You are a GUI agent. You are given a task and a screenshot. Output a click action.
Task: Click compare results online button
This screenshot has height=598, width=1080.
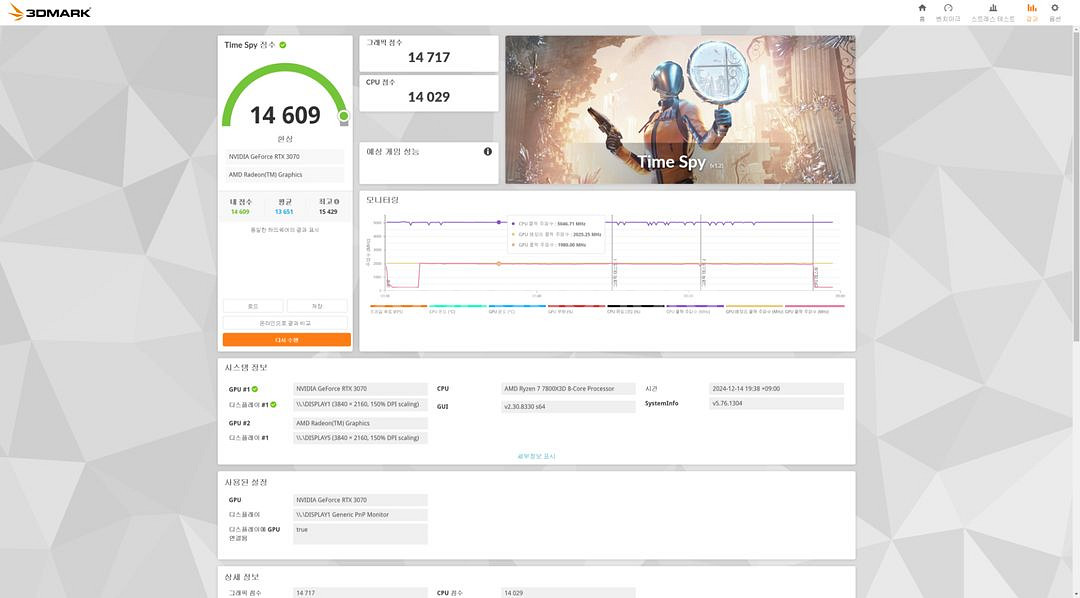[x=286, y=323]
